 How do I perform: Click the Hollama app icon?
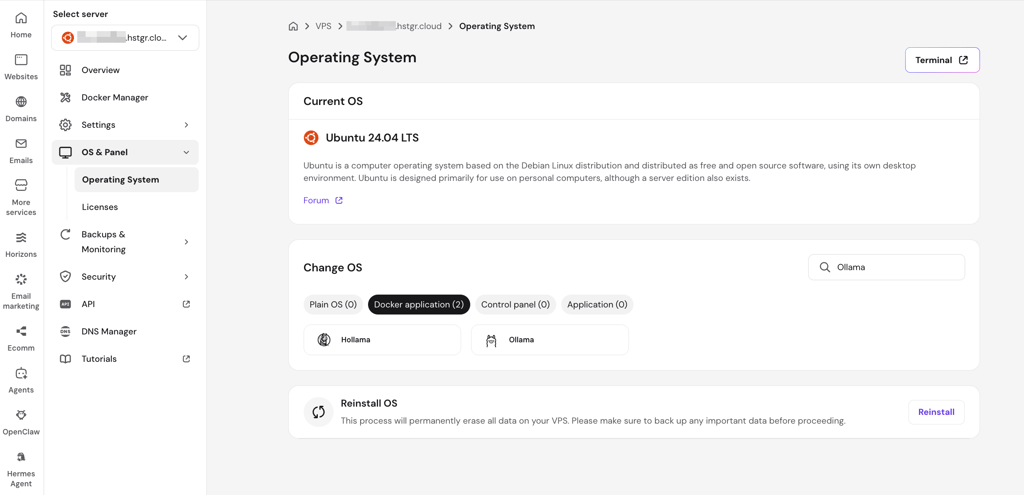(x=324, y=340)
